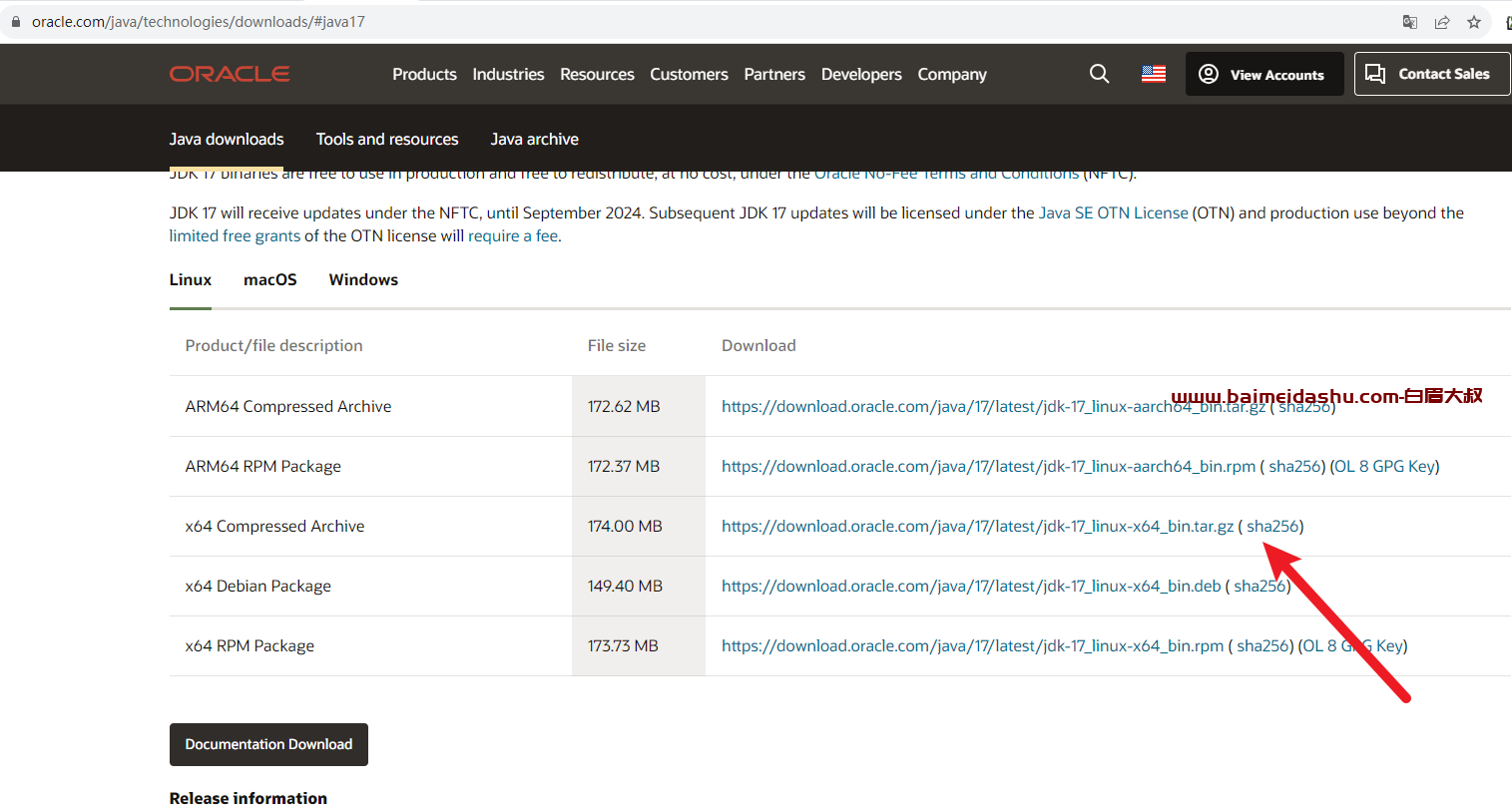This screenshot has width=1512, height=807.
Task: Click the 'x64 RPM Package' cell
Action: (250, 645)
